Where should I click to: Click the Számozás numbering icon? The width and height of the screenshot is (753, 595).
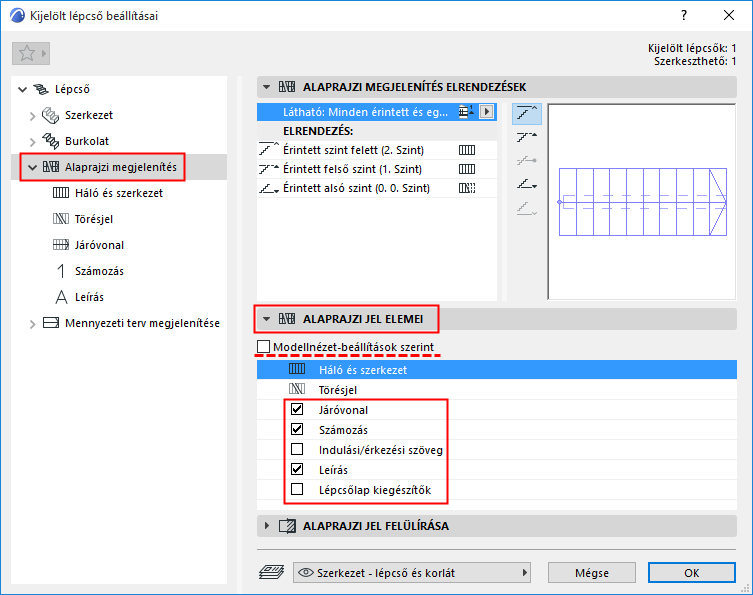click(61, 271)
